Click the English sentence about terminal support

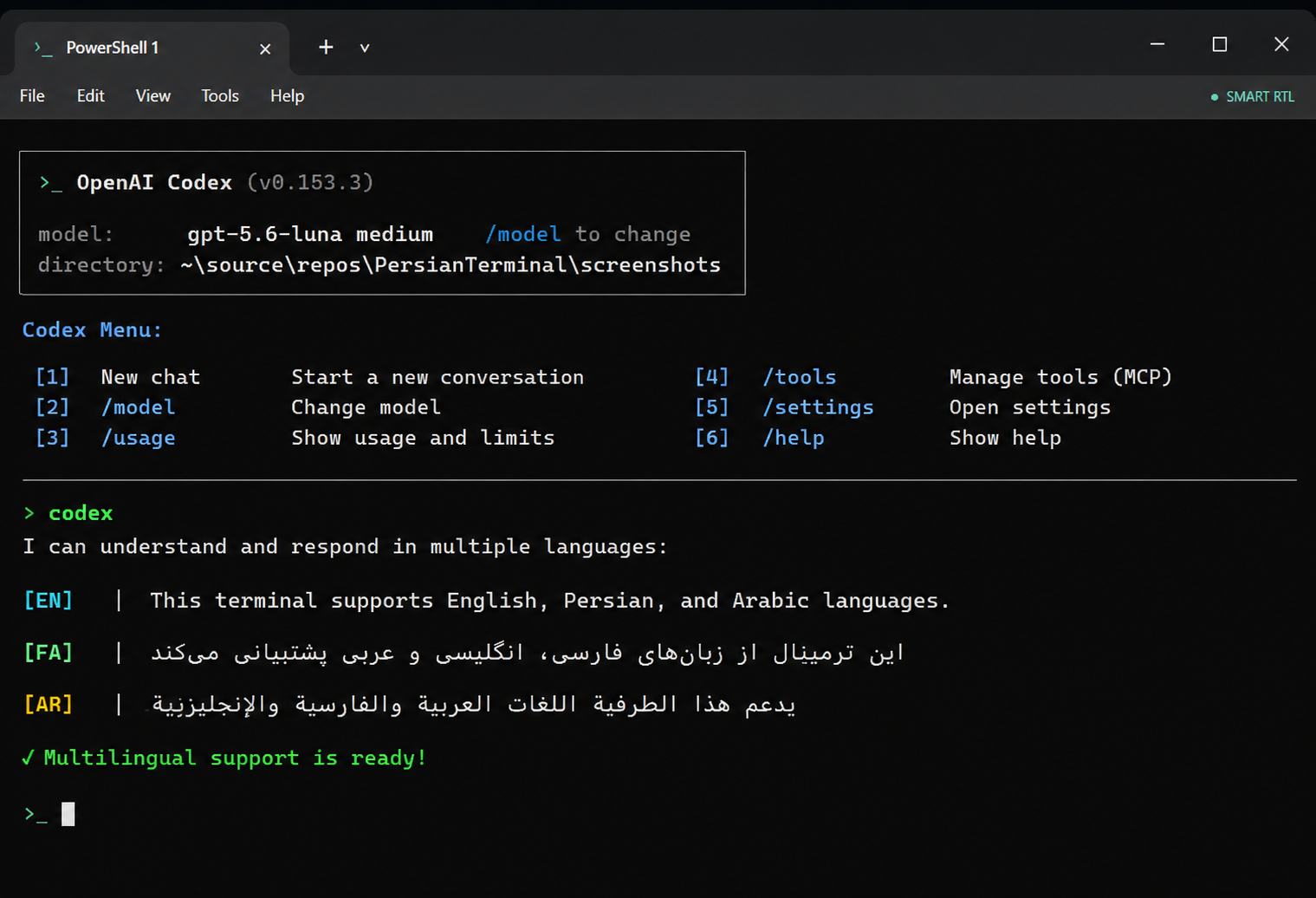click(550, 601)
